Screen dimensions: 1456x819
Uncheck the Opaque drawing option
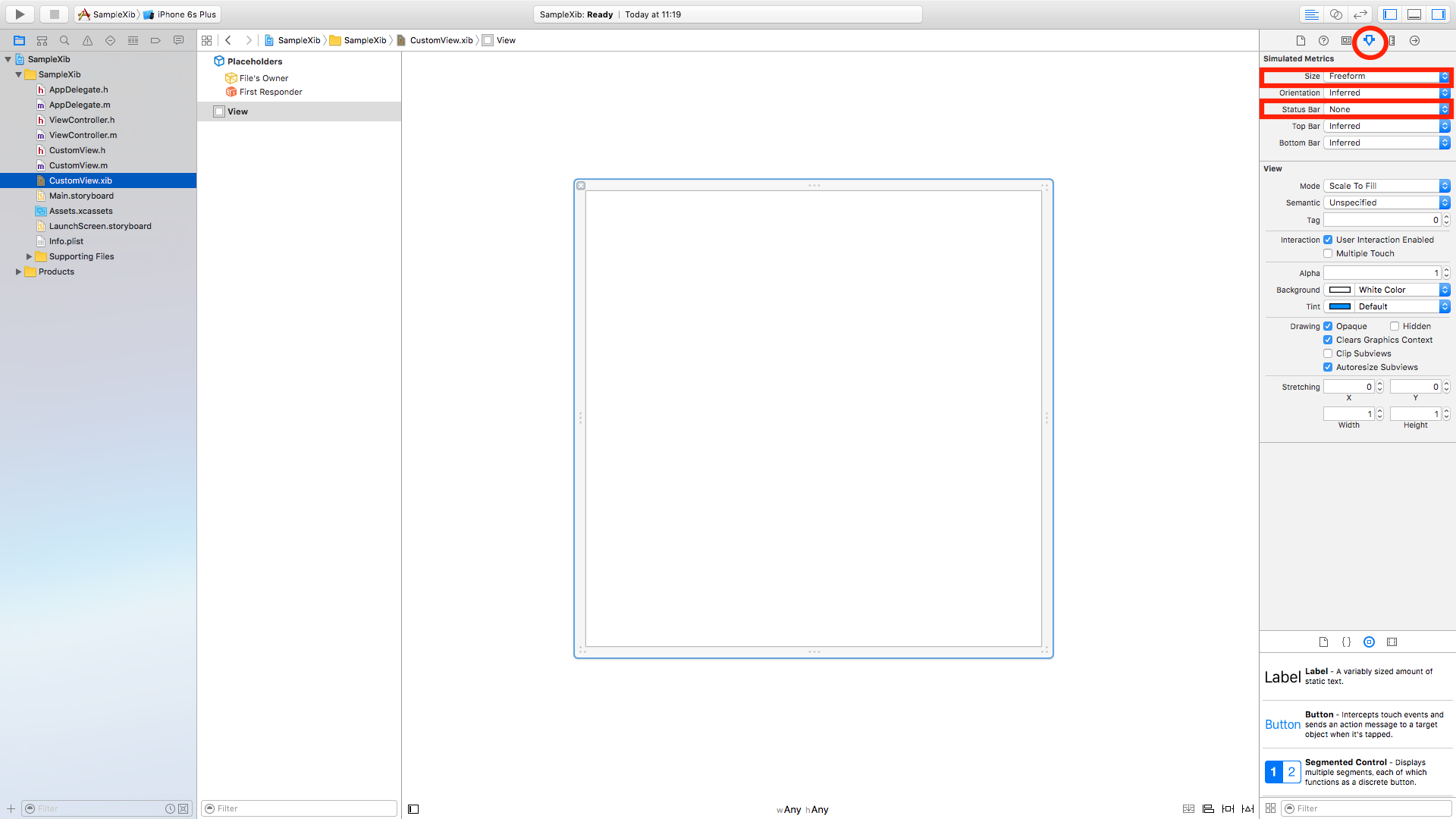click(1329, 325)
